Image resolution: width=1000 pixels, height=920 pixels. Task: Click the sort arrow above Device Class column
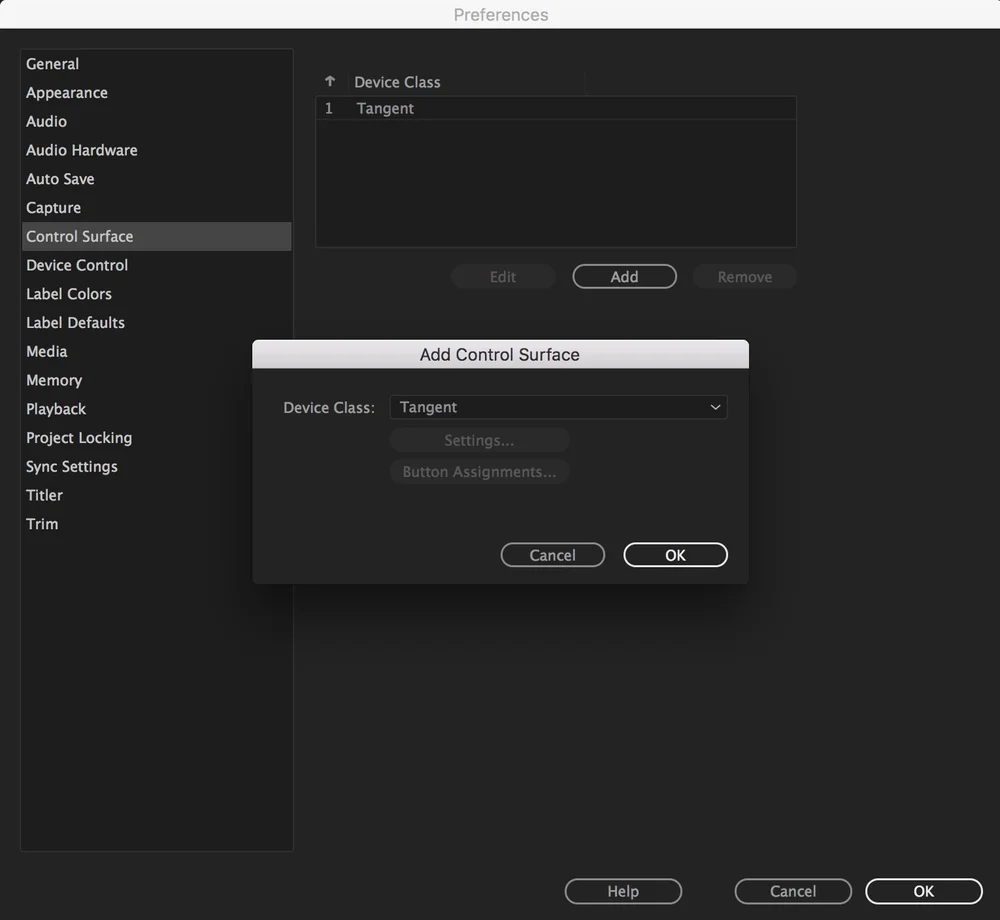330,81
